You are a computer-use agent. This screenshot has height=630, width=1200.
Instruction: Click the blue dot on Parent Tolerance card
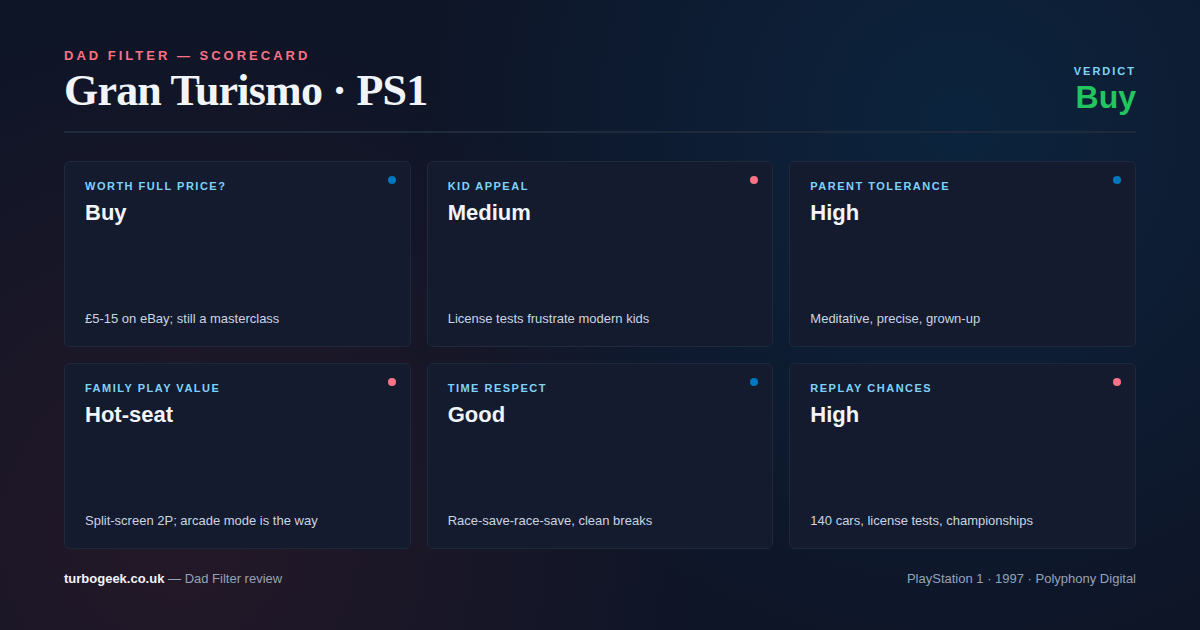pyautogui.click(x=1117, y=180)
